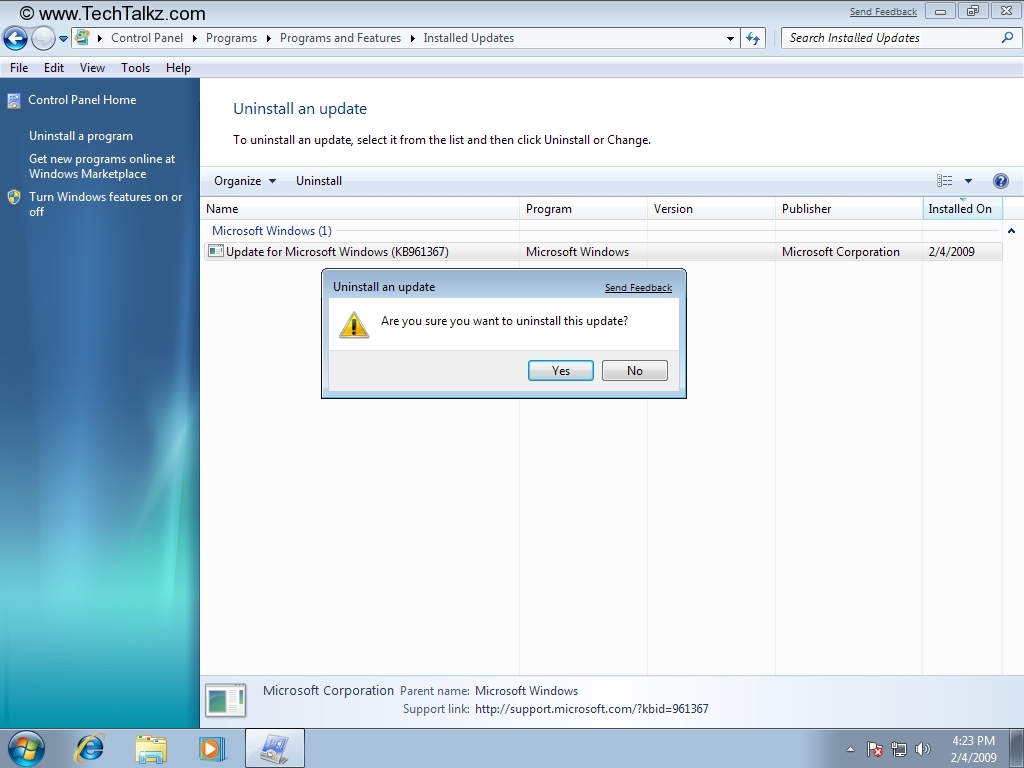This screenshot has width=1024, height=768.
Task: Expand the address bar history dropdown
Action: [x=730, y=39]
